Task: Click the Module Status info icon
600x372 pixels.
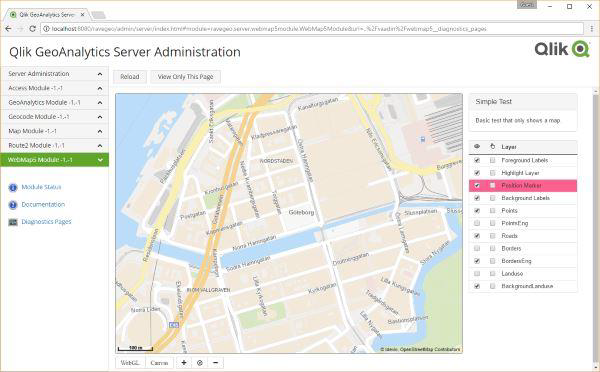Action: 13,188
